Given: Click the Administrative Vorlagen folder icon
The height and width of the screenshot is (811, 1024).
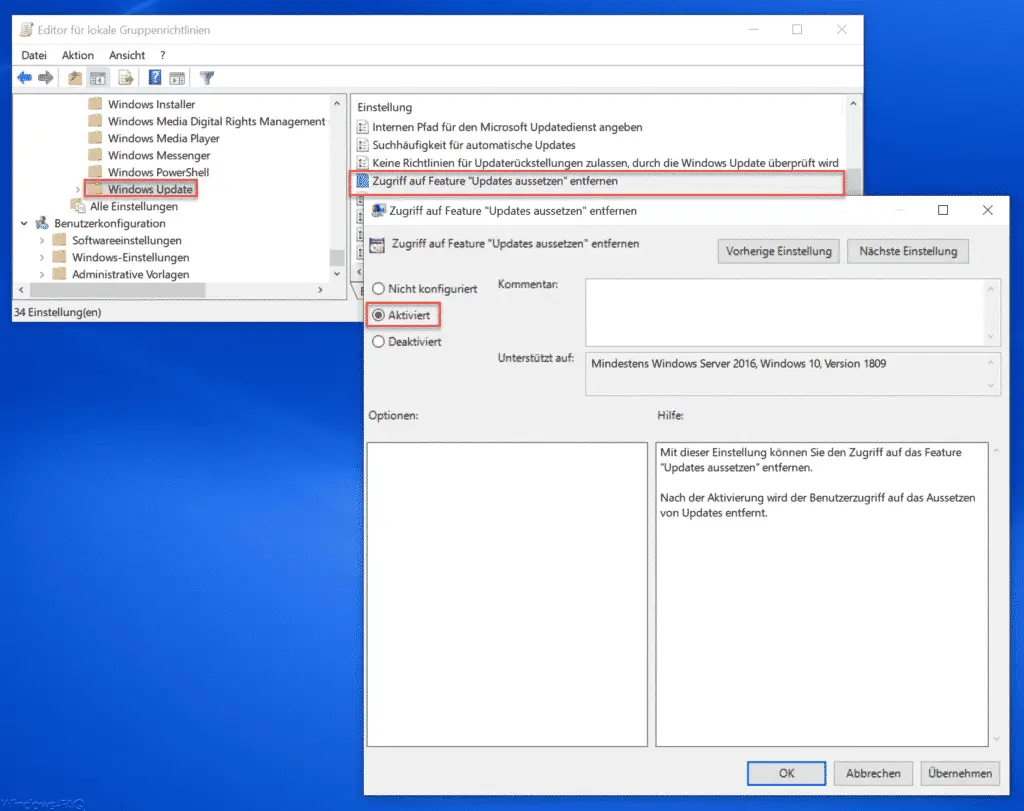Looking at the screenshot, I should click(x=59, y=274).
